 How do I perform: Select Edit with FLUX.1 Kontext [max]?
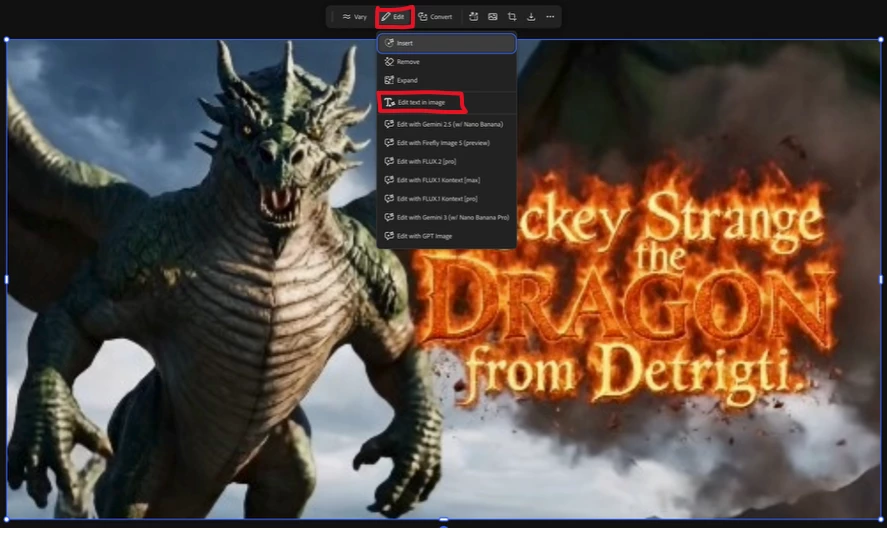pos(446,180)
